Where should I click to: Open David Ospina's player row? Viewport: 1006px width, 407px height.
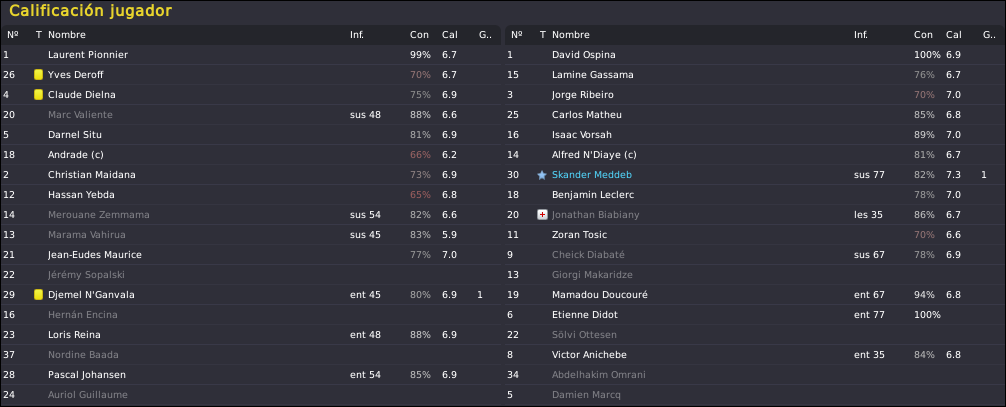[754, 55]
